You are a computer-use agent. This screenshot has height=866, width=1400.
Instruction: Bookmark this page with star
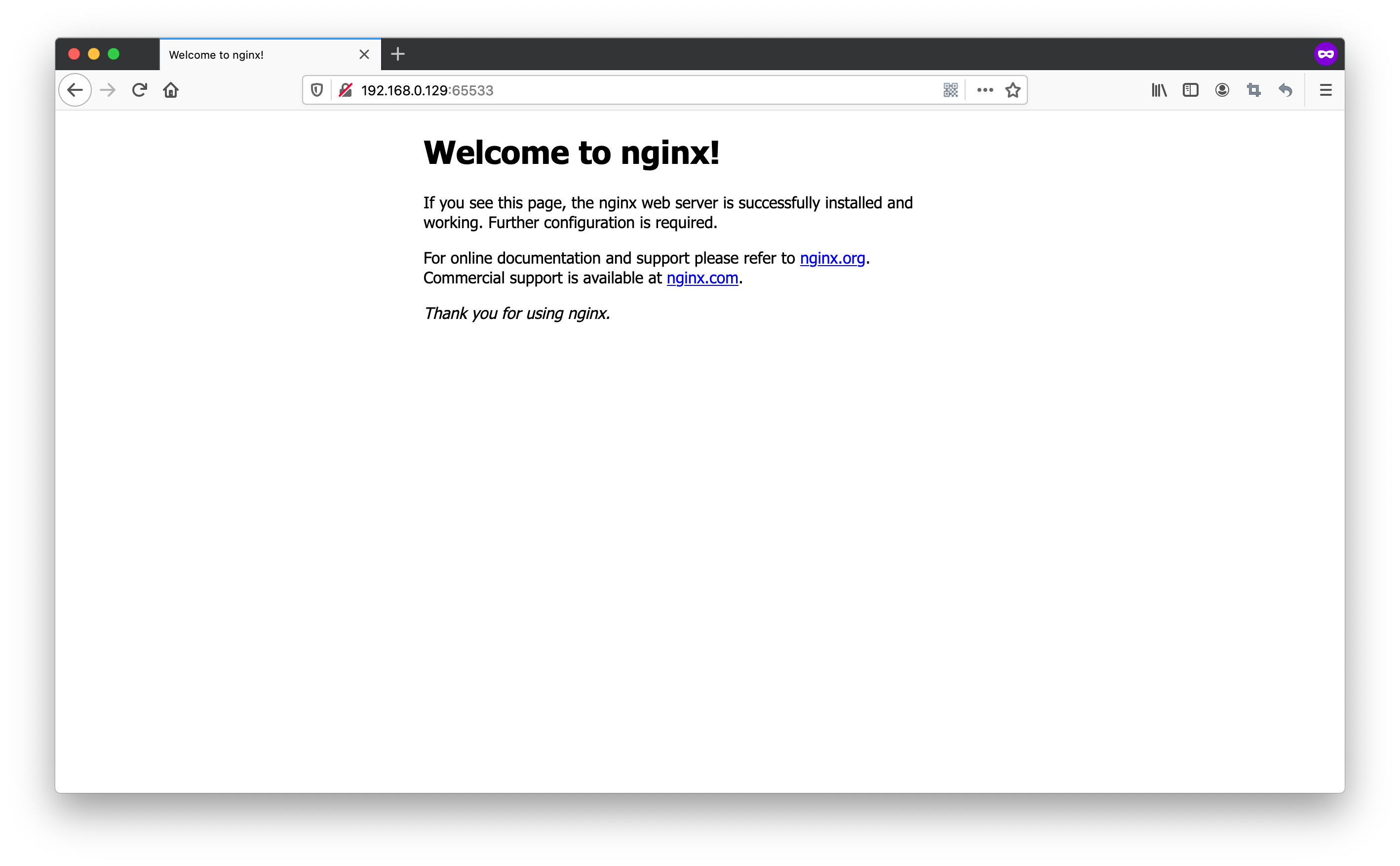coord(1012,90)
